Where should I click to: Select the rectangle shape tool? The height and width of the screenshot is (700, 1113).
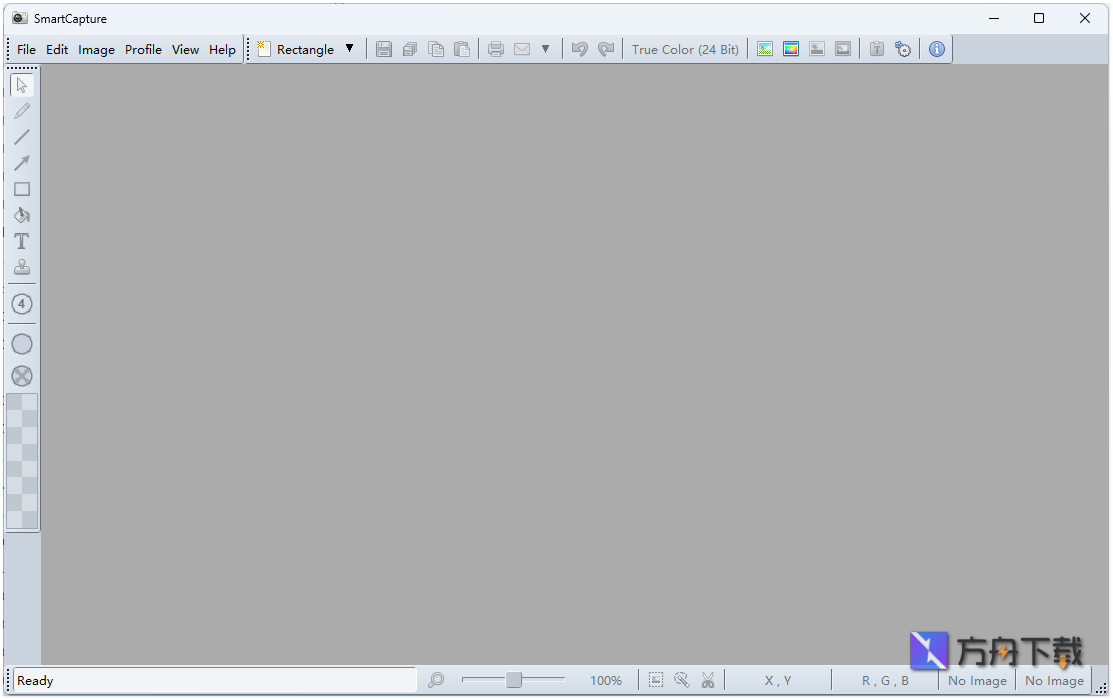pos(22,189)
